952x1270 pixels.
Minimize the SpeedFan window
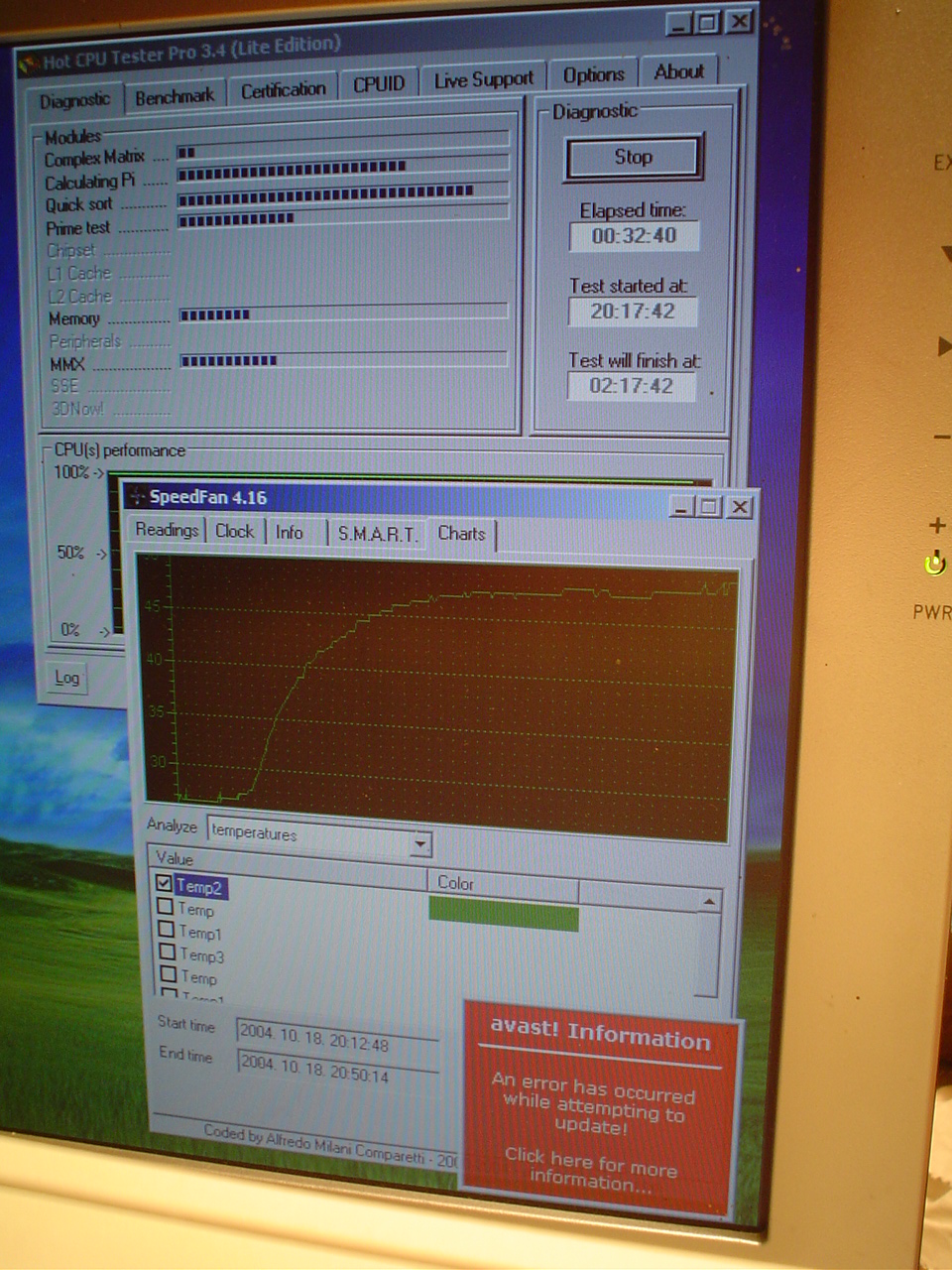[x=681, y=506]
